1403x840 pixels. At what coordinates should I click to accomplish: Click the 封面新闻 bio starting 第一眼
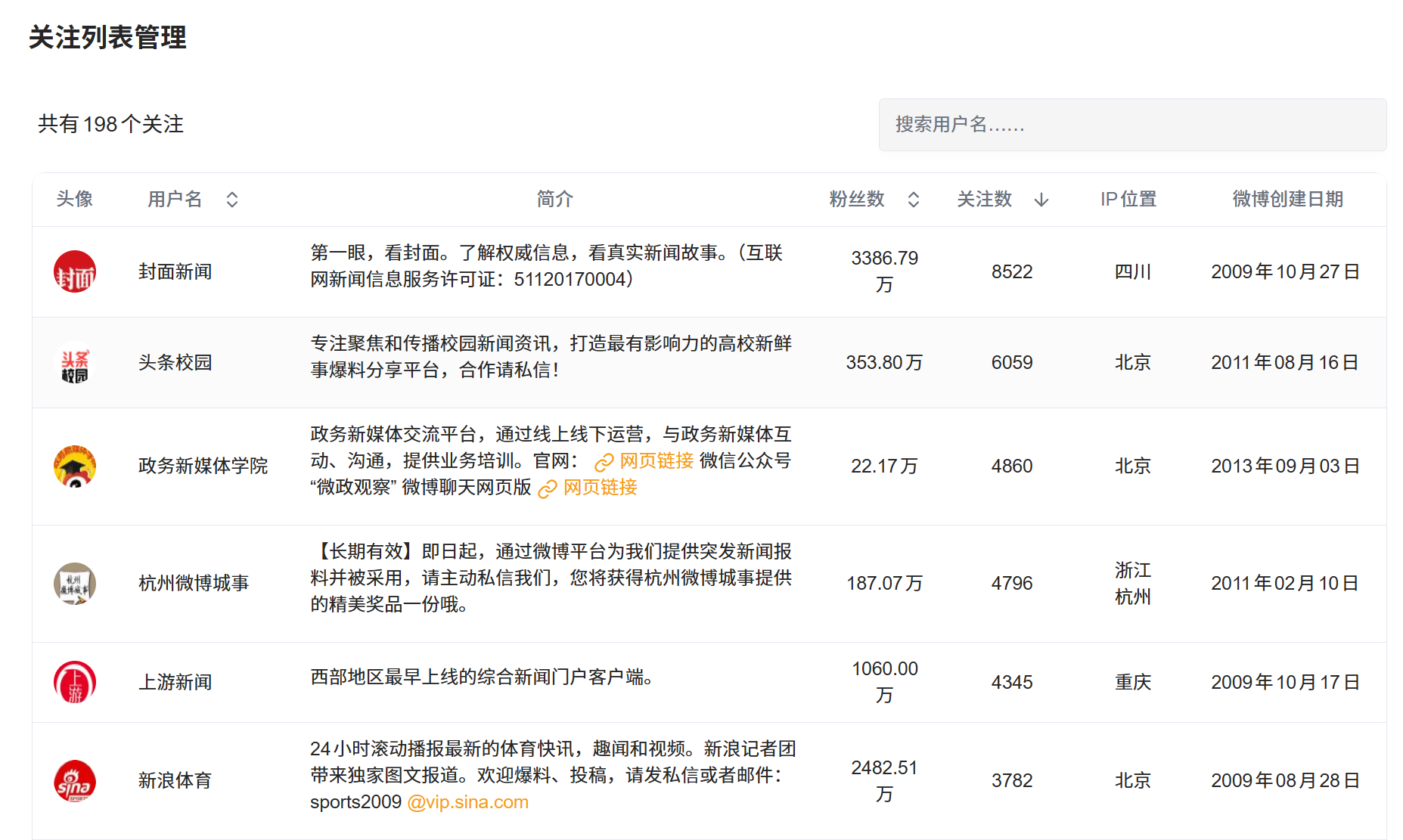point(547,266)
